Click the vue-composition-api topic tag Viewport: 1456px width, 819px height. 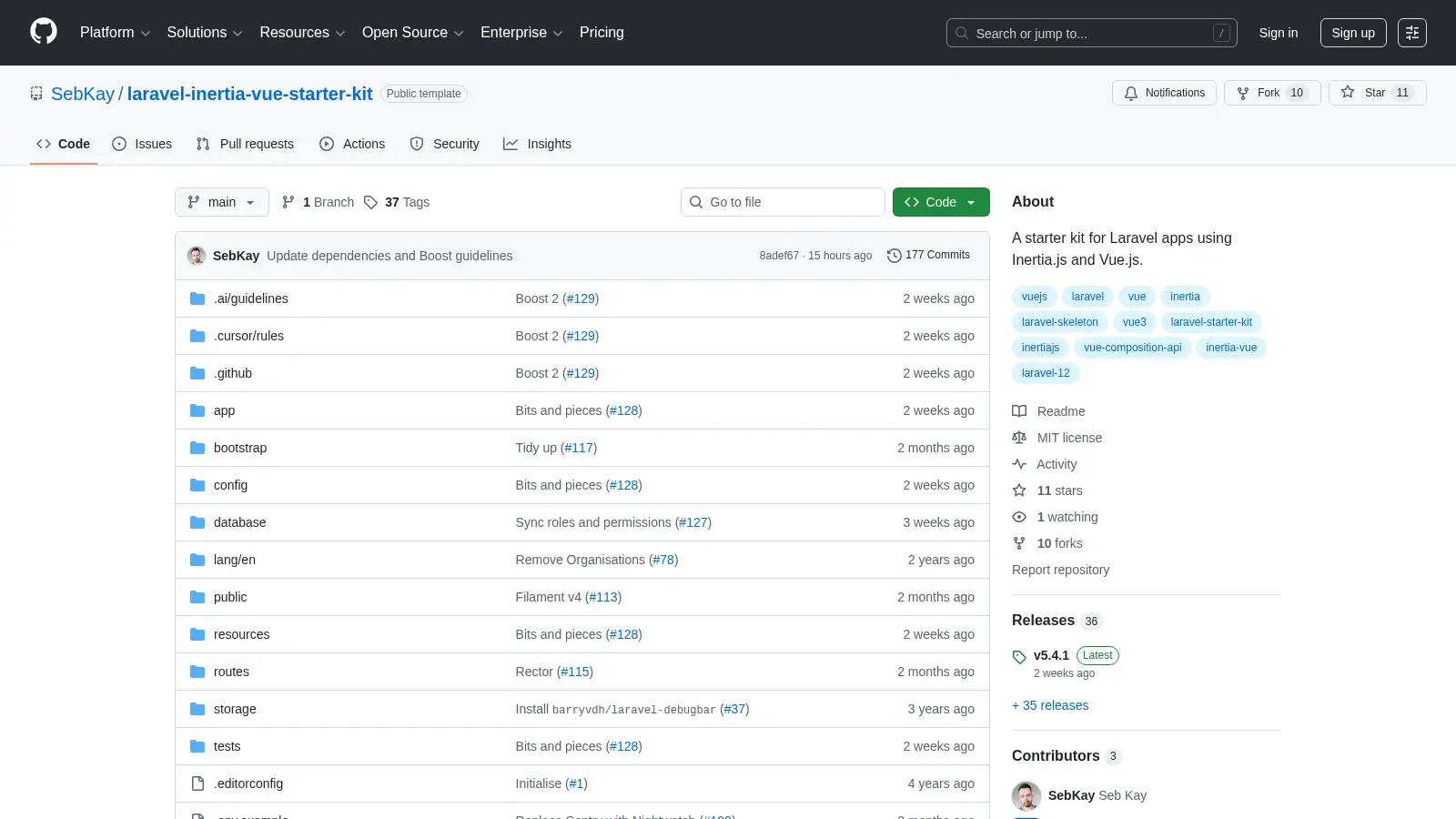[x=1132, y=348]
